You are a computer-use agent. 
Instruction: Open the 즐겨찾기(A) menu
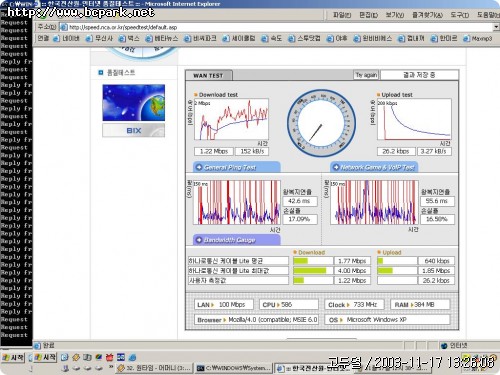[427, 15]
